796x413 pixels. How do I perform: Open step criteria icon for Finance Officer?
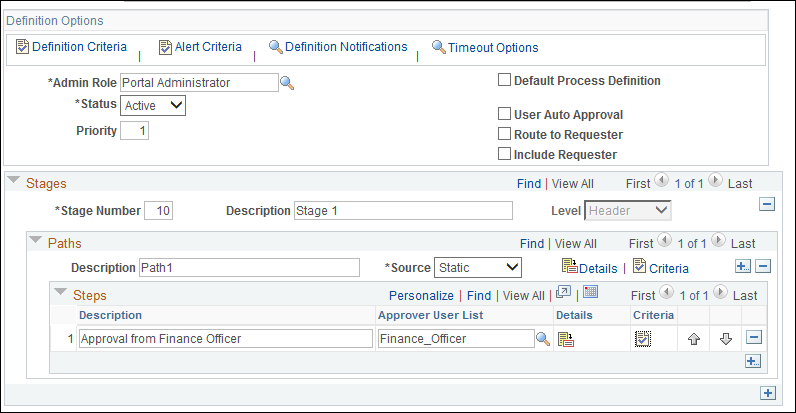click(x=643, y=339)
